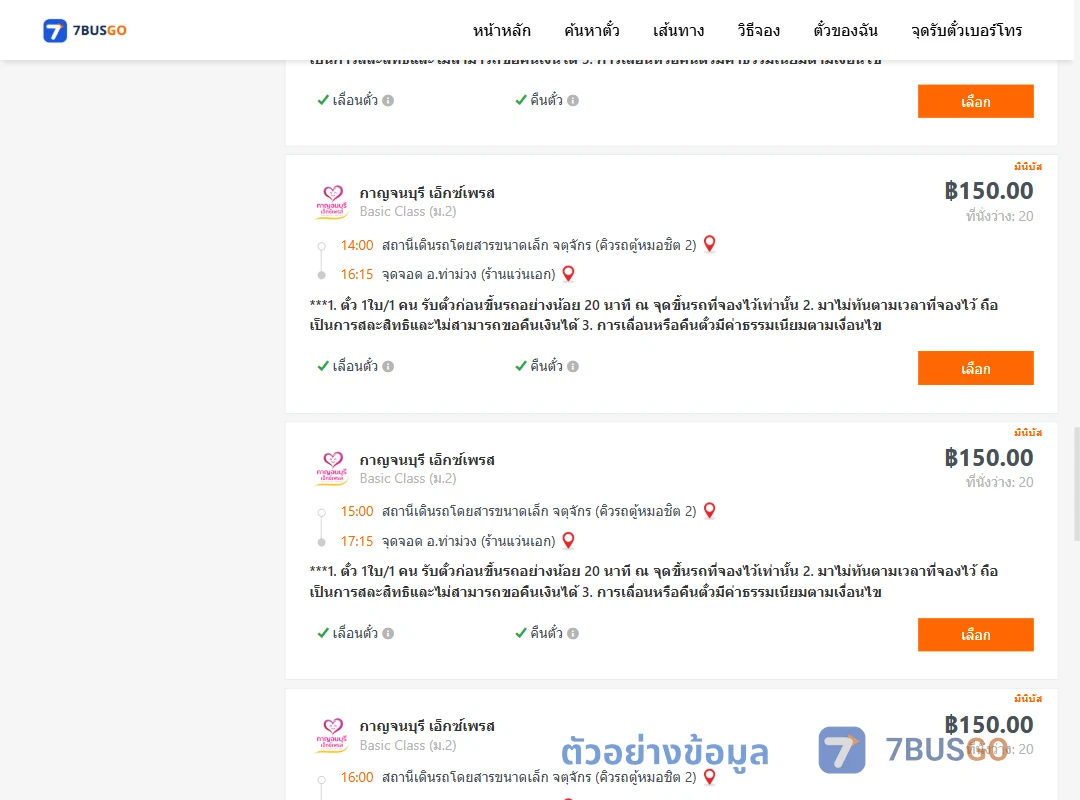
Task: Click เลื่อนตั๋ว info icon in topmost card
Action: coord(388,101)
